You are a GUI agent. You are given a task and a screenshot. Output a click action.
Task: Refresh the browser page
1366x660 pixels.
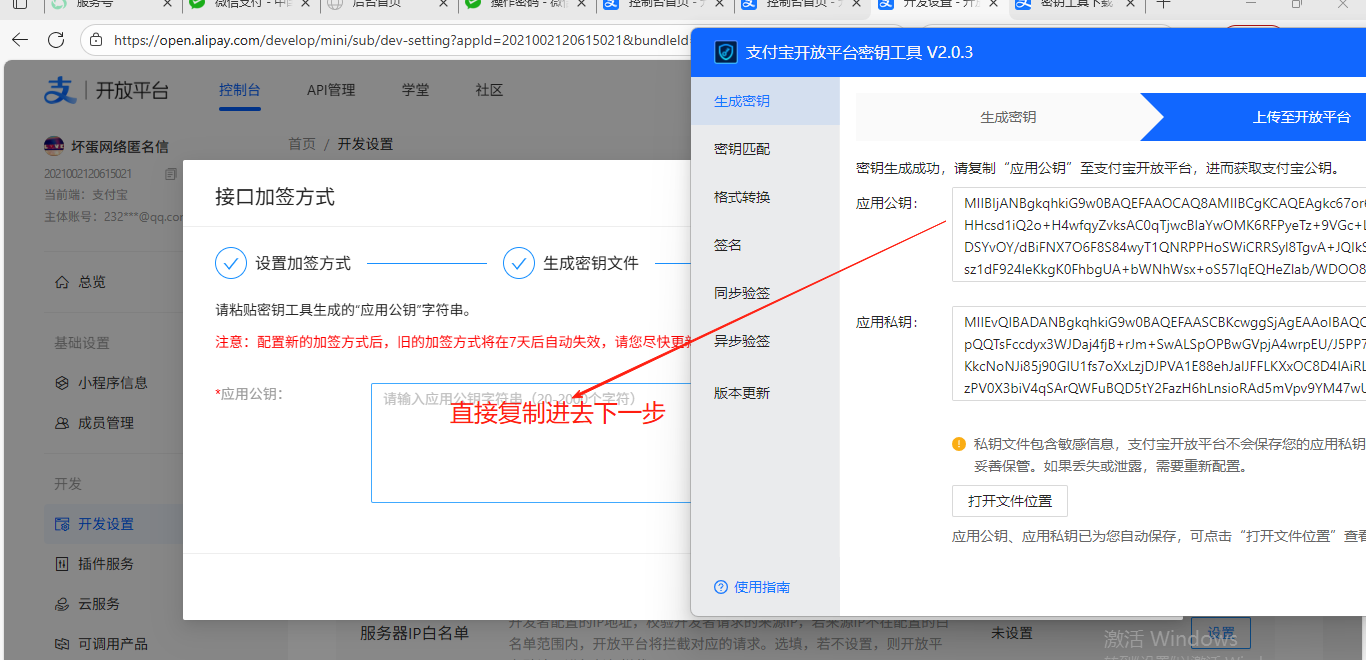pos(56,41)
